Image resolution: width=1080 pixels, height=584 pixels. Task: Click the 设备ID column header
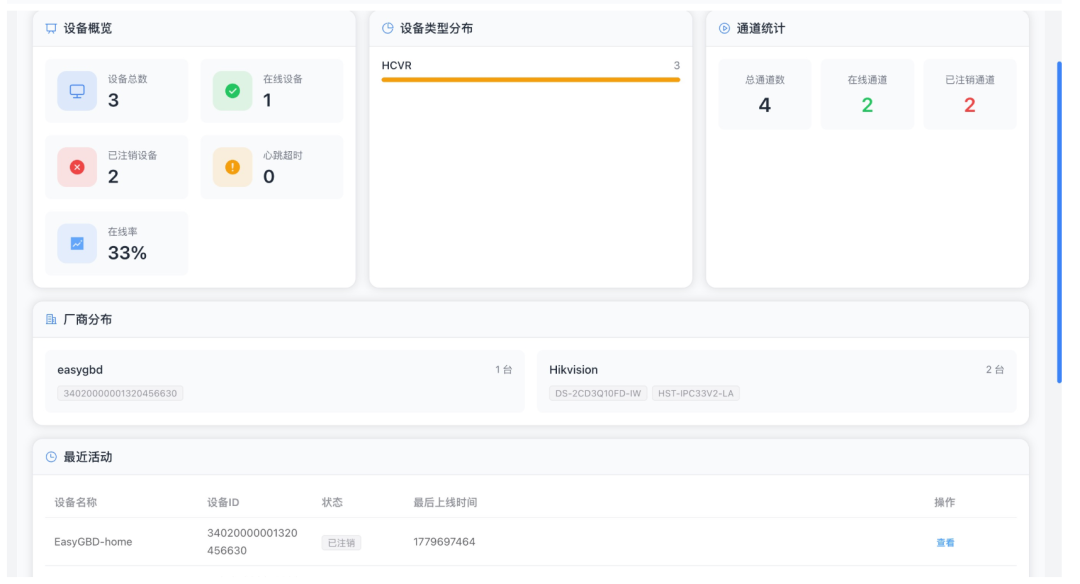223,503
